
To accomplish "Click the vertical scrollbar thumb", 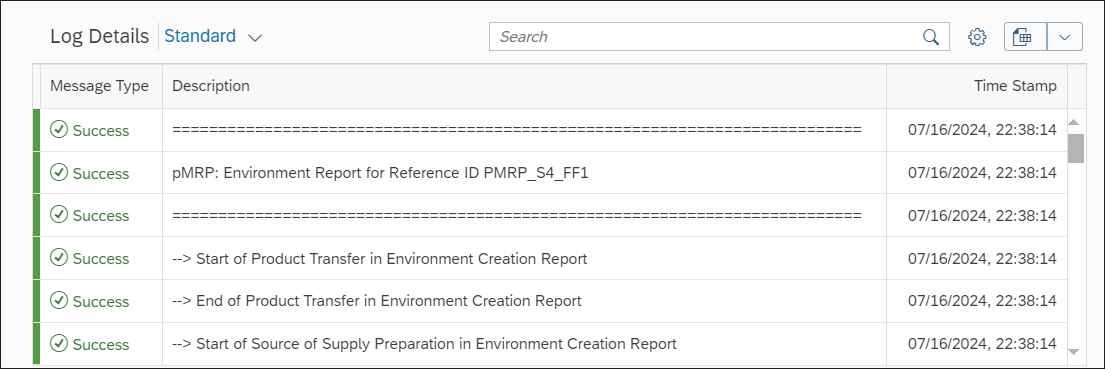I will click(1075, 148).
